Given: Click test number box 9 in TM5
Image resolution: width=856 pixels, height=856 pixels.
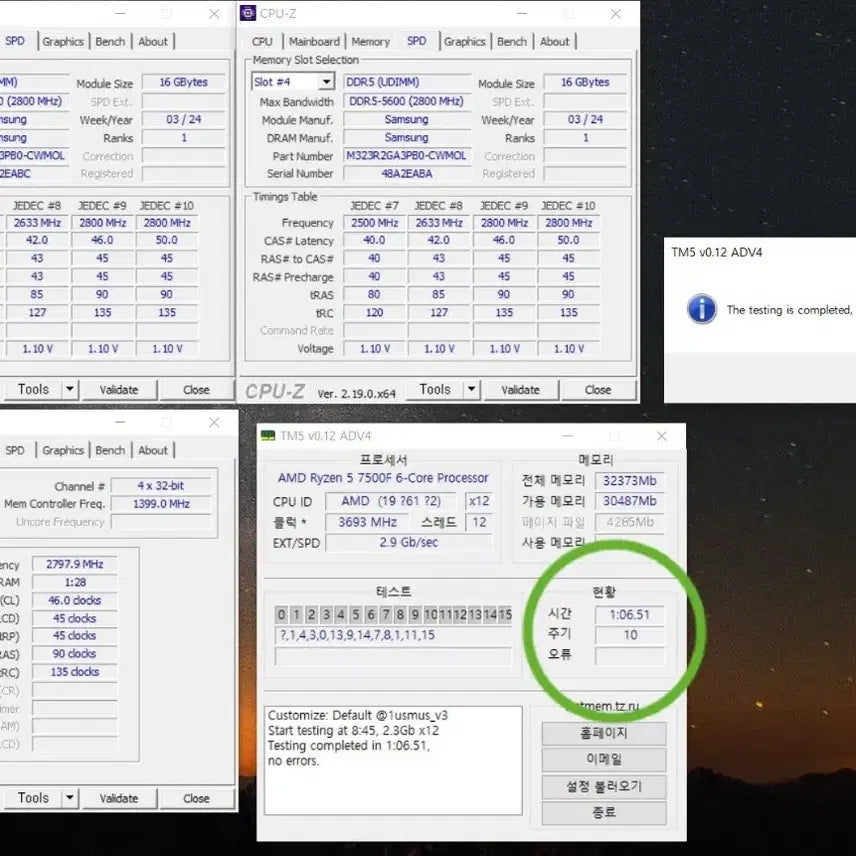Looking at the screenshot, I should (x=415, y=615).
